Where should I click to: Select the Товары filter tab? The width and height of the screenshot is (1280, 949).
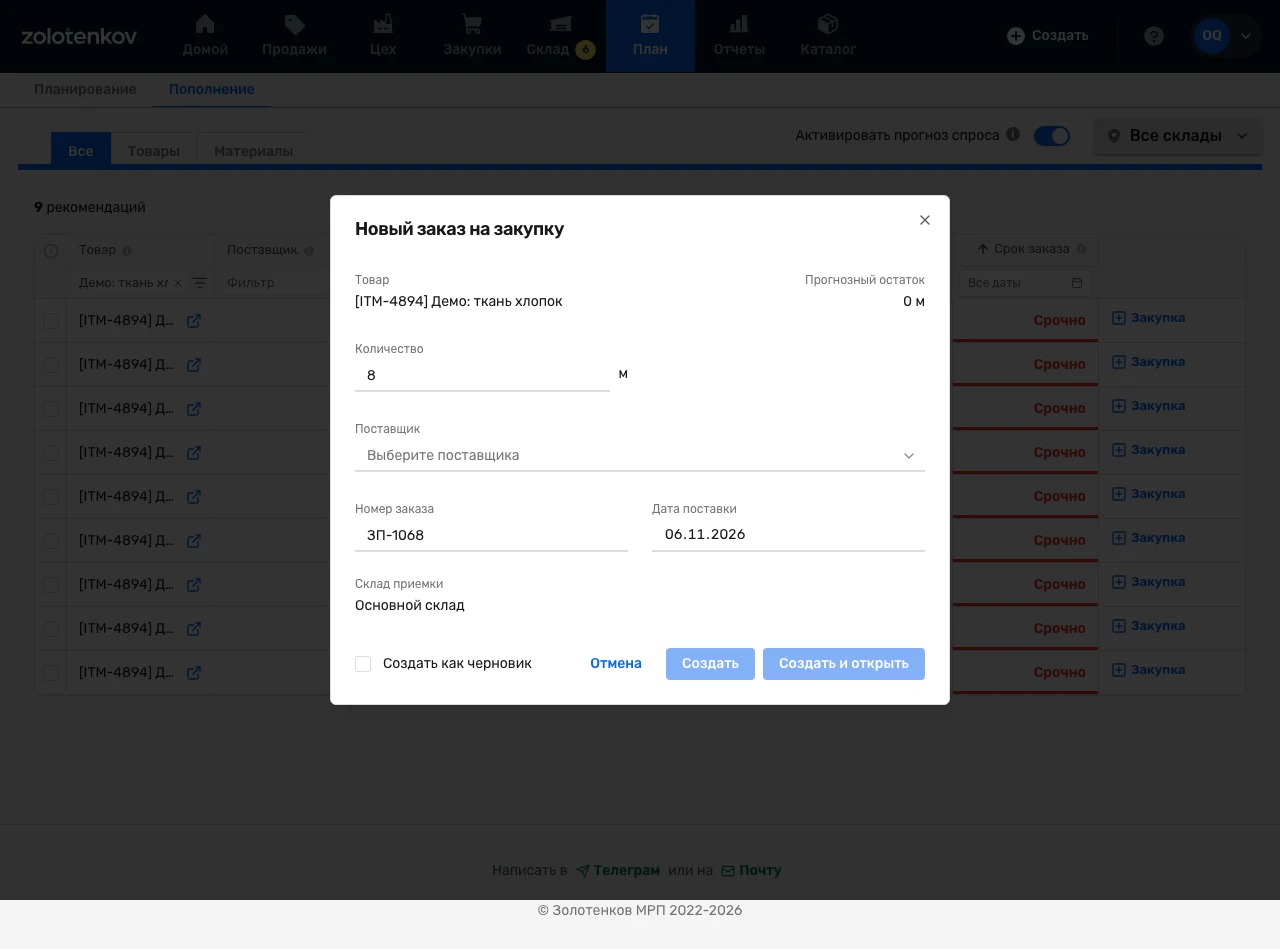click(x=154, y=150)
